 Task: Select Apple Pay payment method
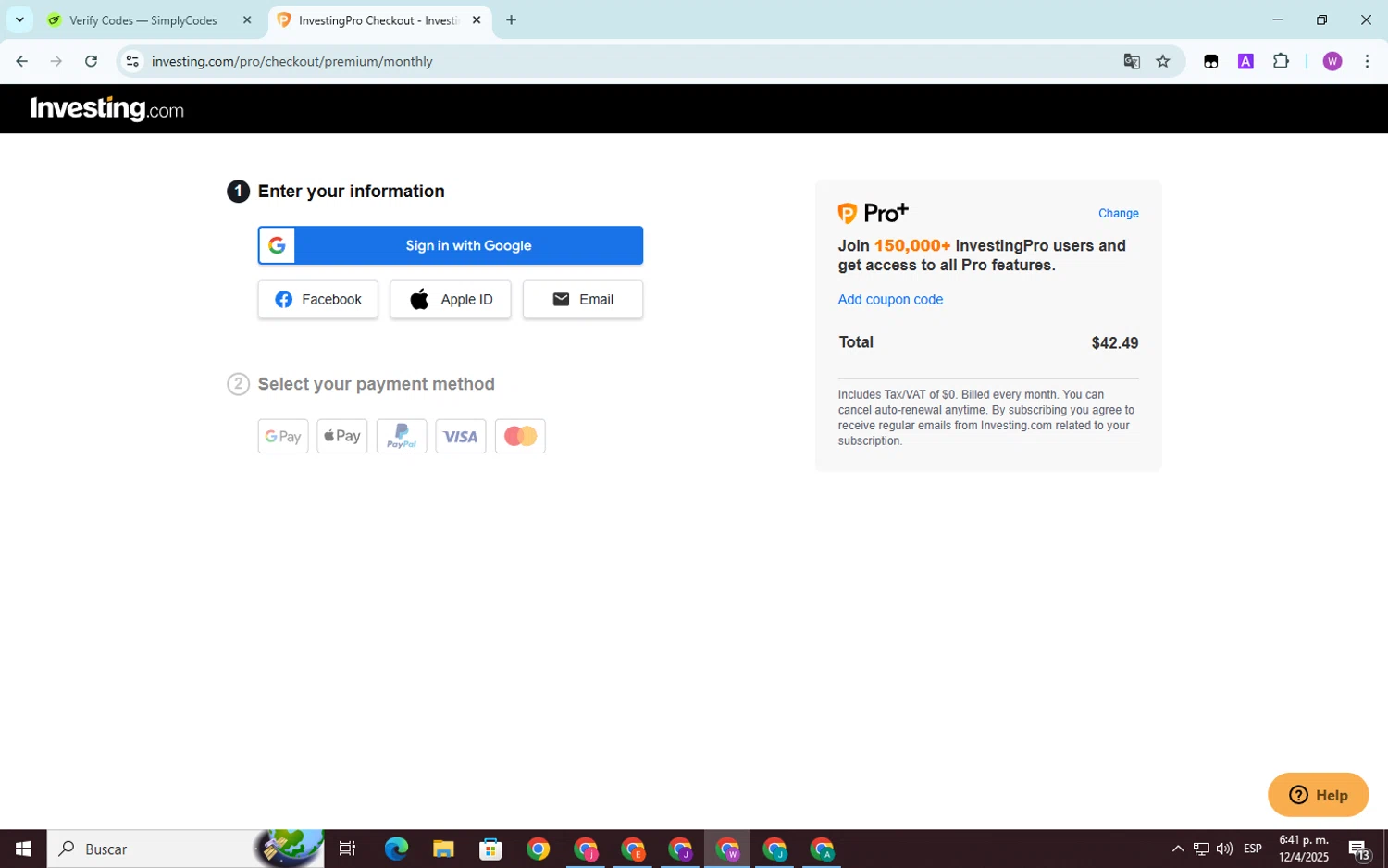point(342,436)
